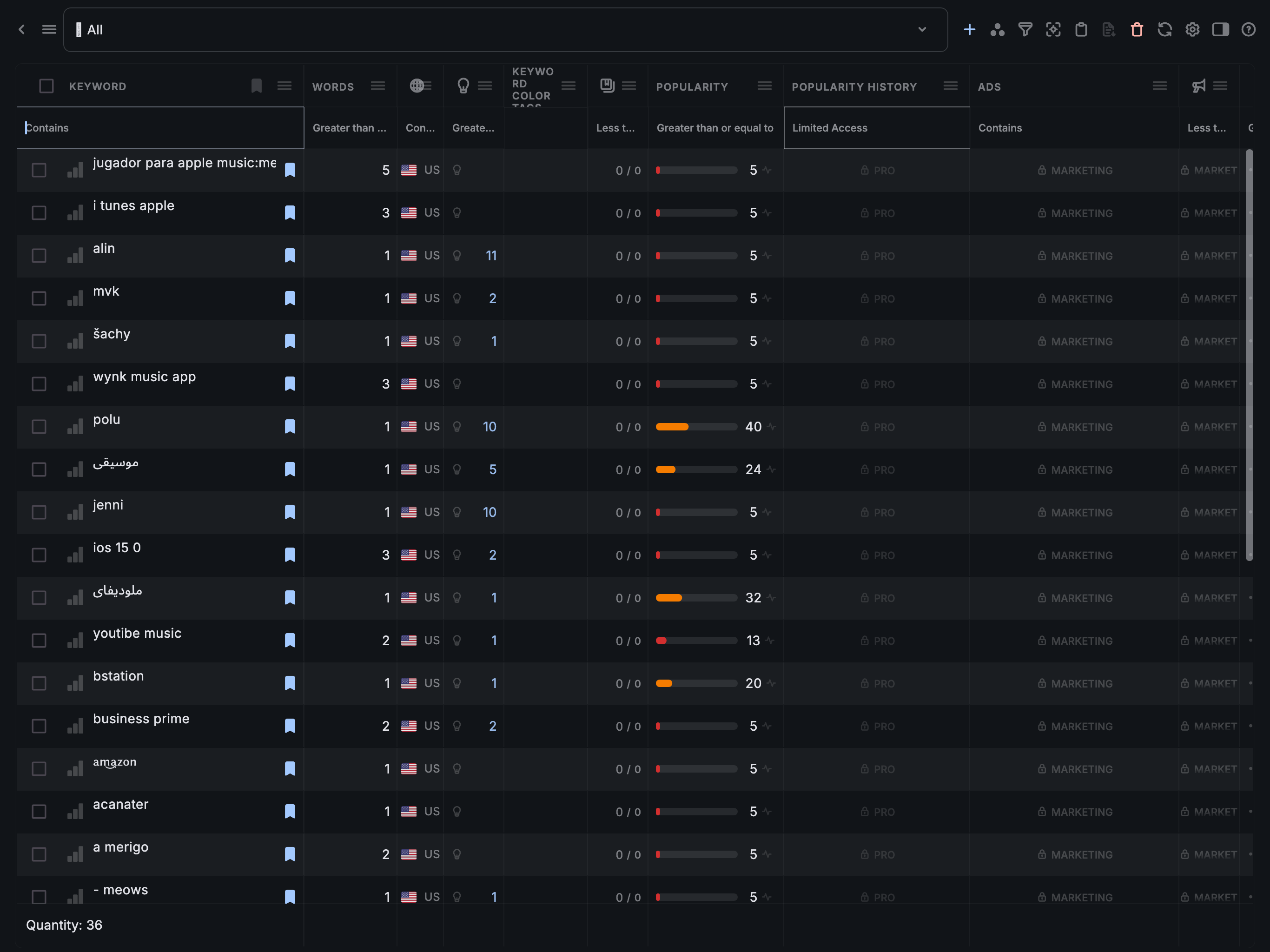
Task: Open the Words column hamburger menu
Action: (x=378, y=86)
